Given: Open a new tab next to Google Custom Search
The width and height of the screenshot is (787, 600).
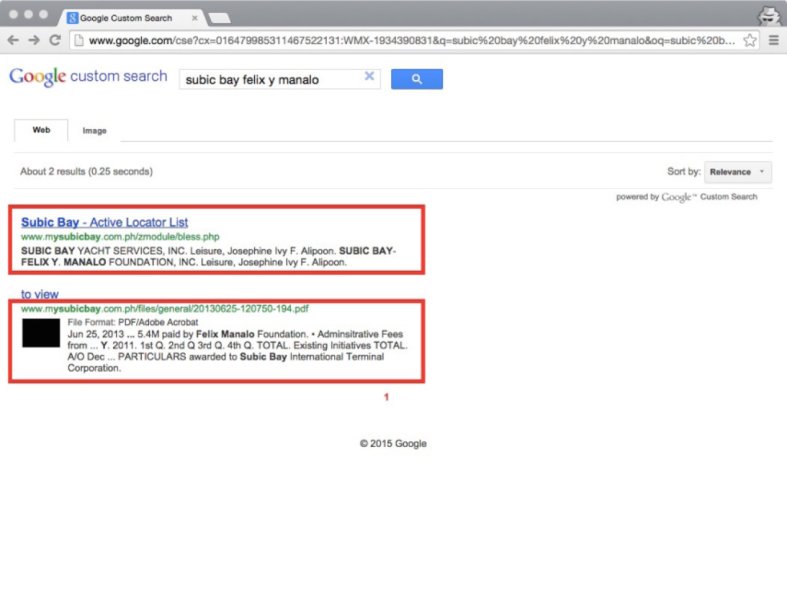Looking at the screenshot, I should pos(219,19).
